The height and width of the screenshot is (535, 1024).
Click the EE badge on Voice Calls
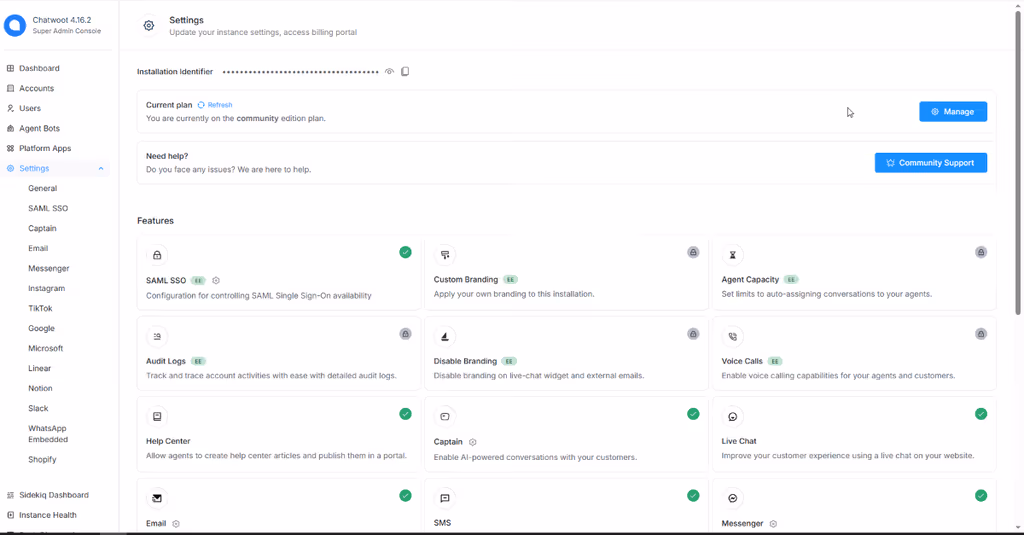[775, 361]
